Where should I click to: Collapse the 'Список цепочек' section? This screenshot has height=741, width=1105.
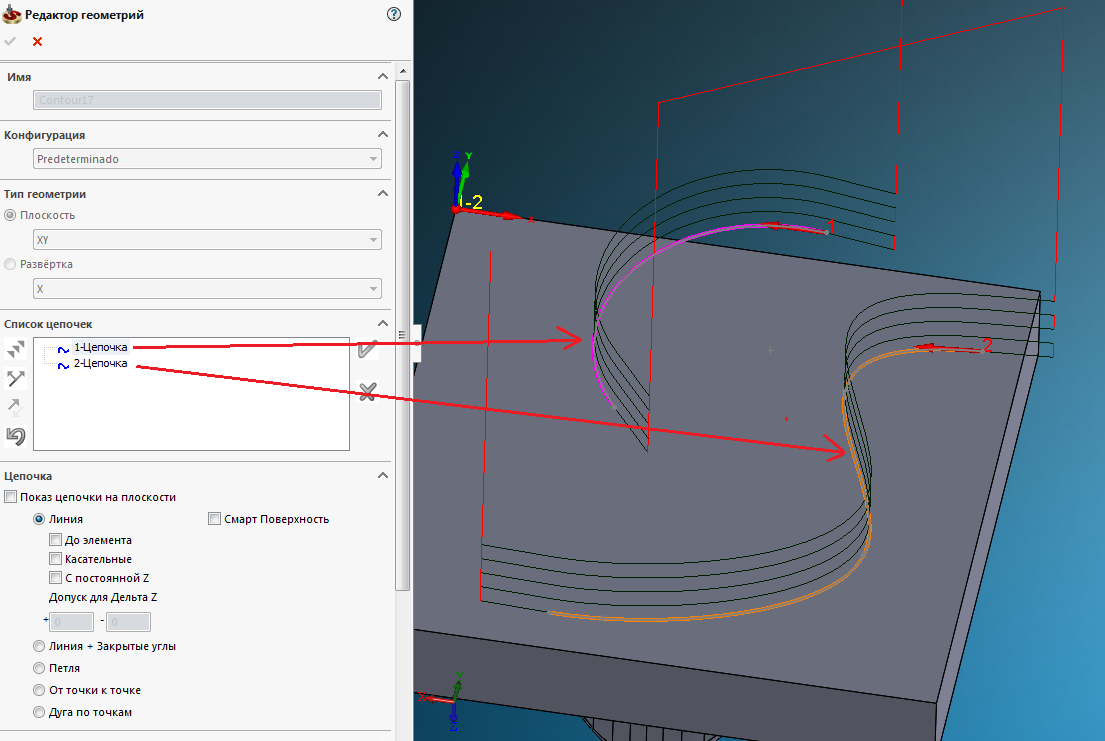click(x=381, y=324)
